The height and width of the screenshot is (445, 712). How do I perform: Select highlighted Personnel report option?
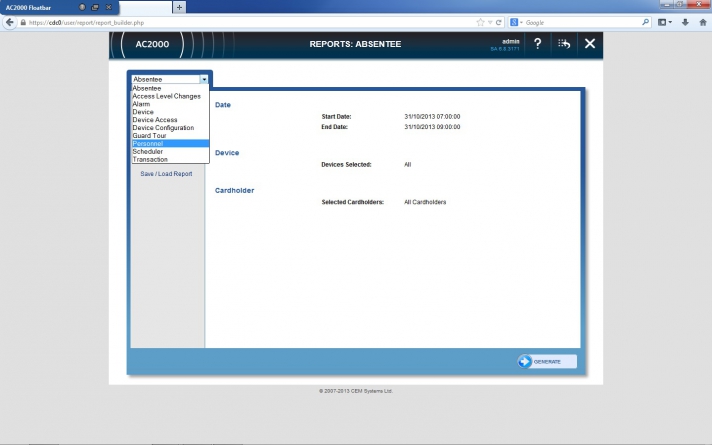point(170,143)
